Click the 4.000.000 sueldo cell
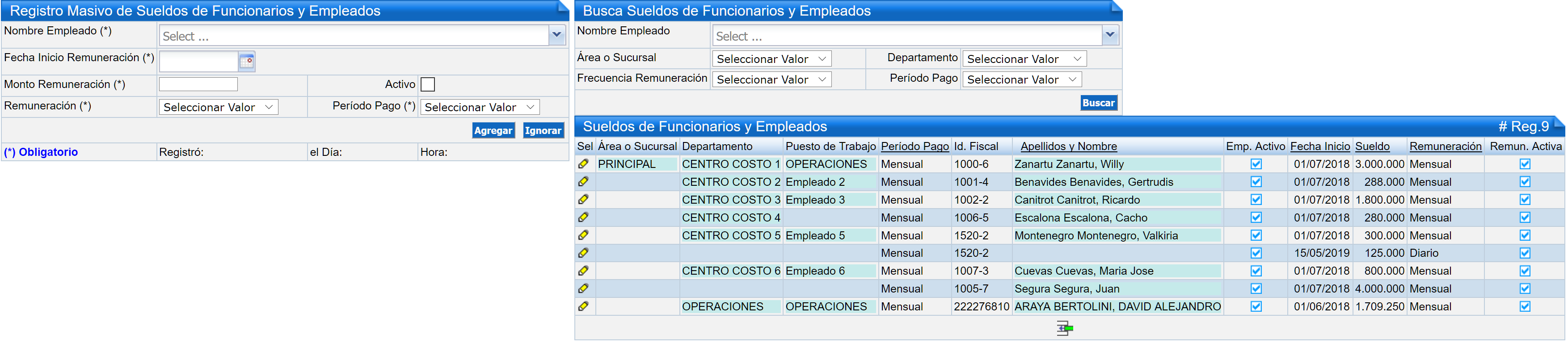The height and width of the screenshot is (347, 1568). (x=1379, y=288)
